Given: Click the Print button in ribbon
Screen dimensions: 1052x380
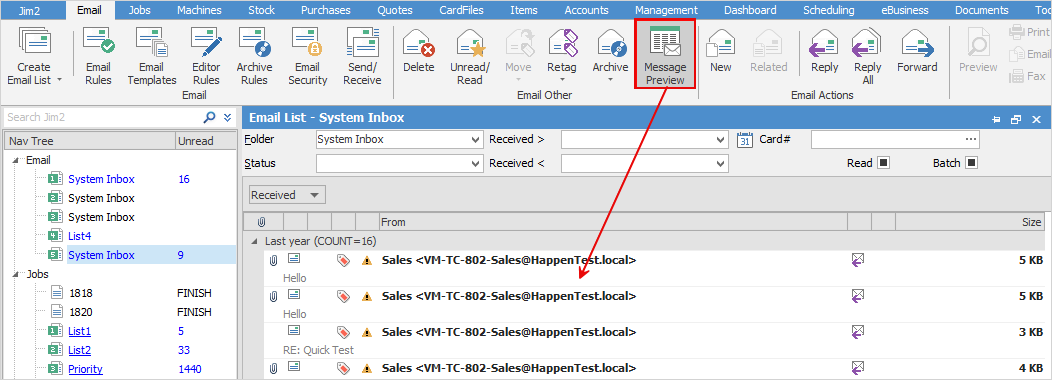Looking at the screenshot, I should click(1030, 32).
